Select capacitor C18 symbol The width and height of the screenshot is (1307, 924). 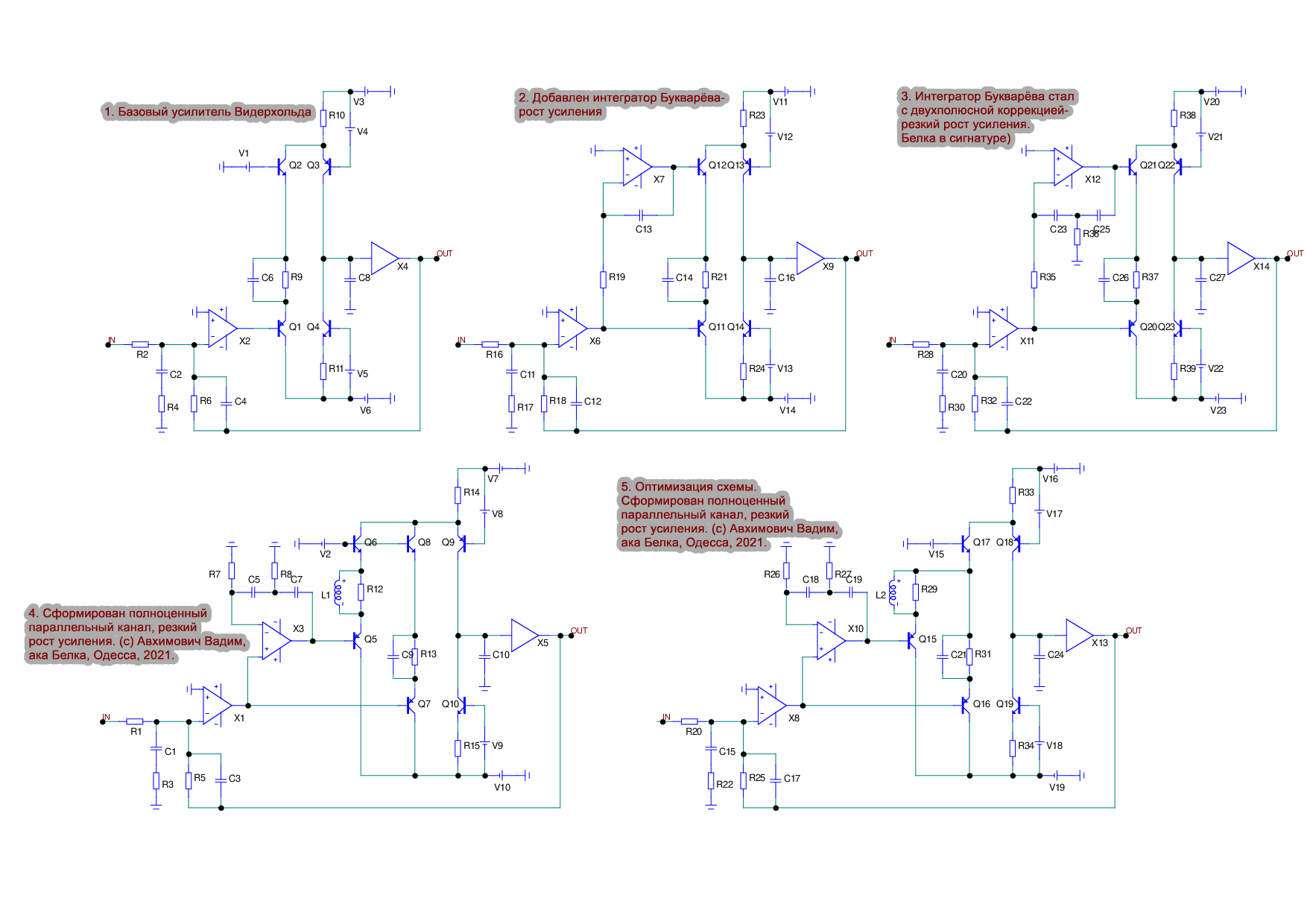click(x=808, y=592)
